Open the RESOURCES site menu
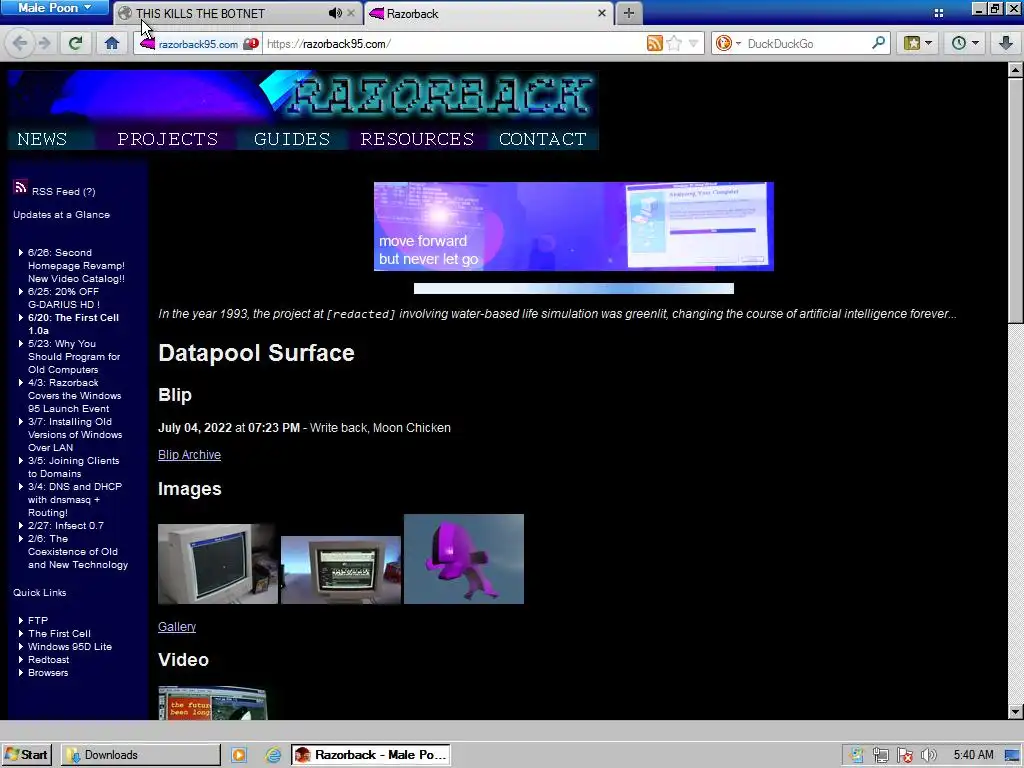1024x768 pixels. (417, 139)
